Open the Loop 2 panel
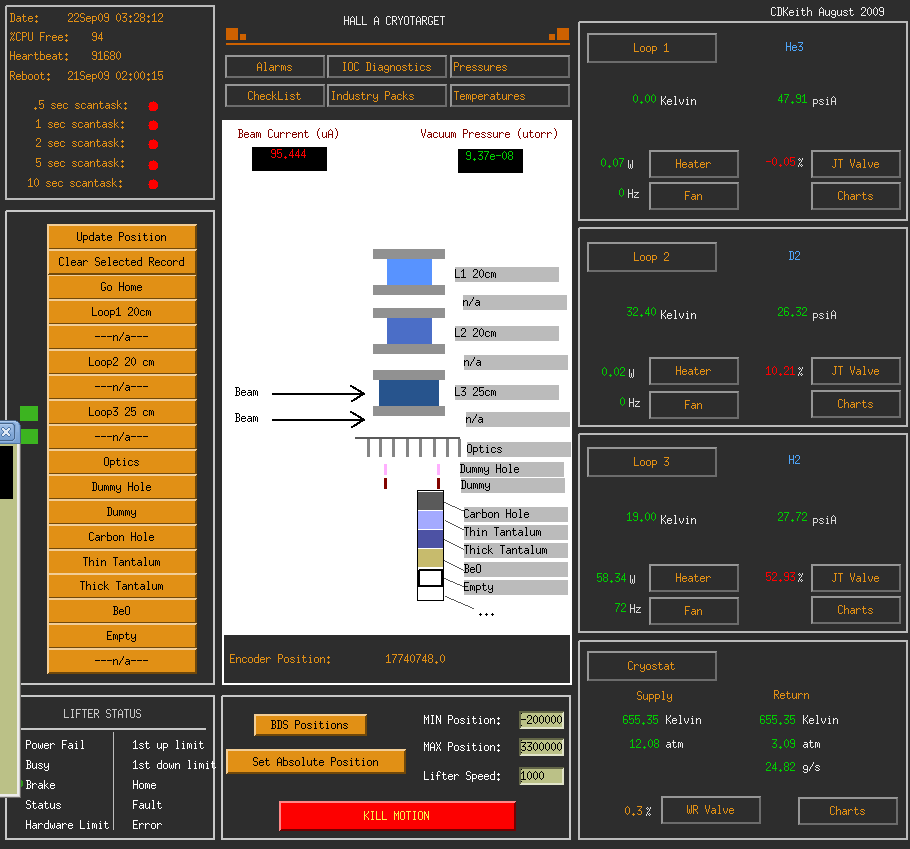This screenshot has width=910, height=849. 652,257
